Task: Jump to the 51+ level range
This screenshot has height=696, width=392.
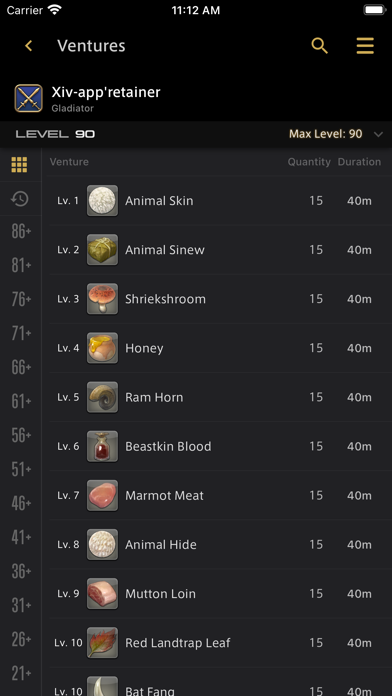Action: 21,469
